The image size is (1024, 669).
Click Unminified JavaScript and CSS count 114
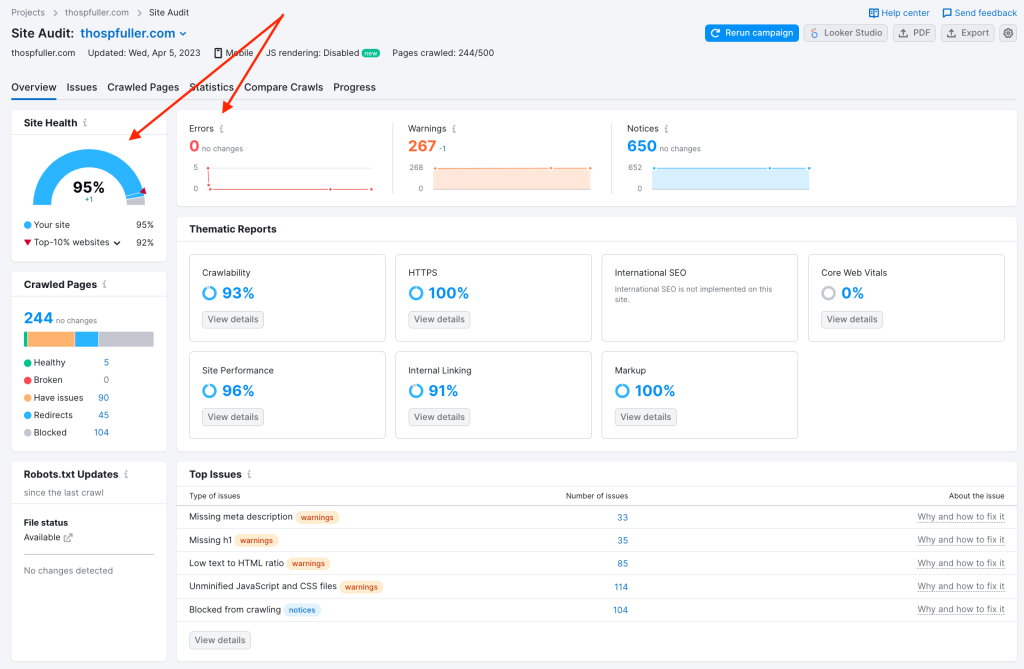pos(621,587)
